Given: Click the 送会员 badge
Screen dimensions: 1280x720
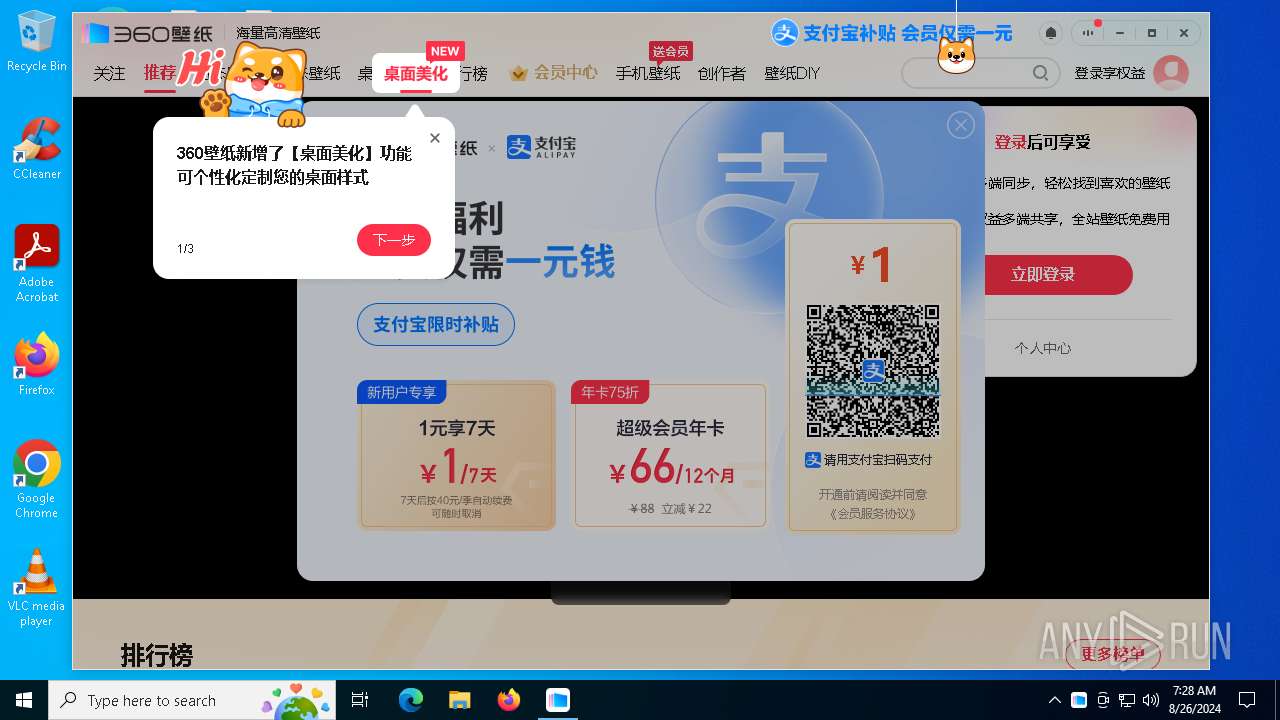Looking at the screenshot, I should (670, 51).
